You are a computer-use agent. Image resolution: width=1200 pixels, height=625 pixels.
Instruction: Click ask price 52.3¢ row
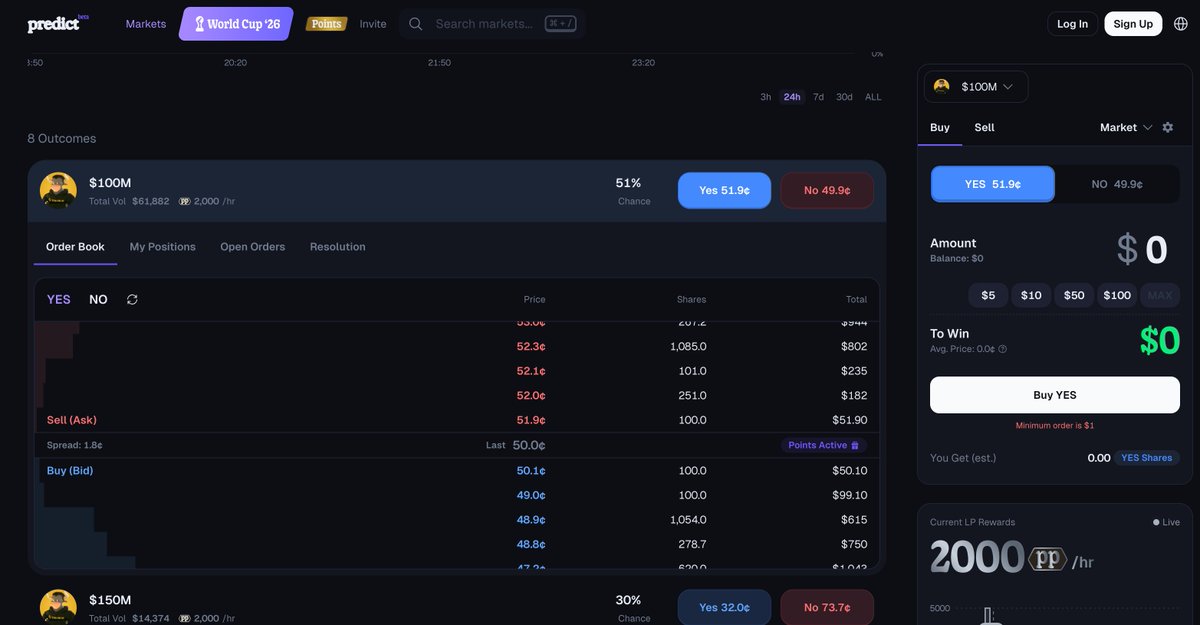pyautogui.click(x=457, y=346)
